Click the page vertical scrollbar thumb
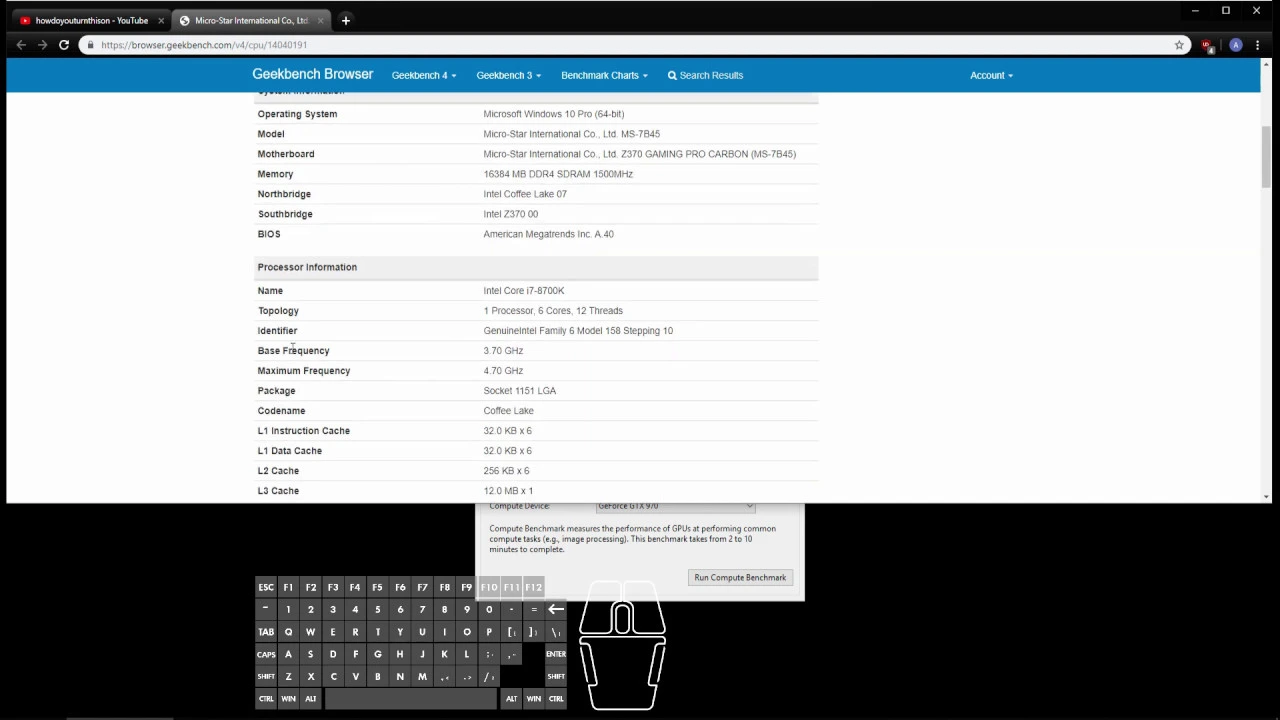This screenshot has width=1280, height=720. [x=1267, y=155]
